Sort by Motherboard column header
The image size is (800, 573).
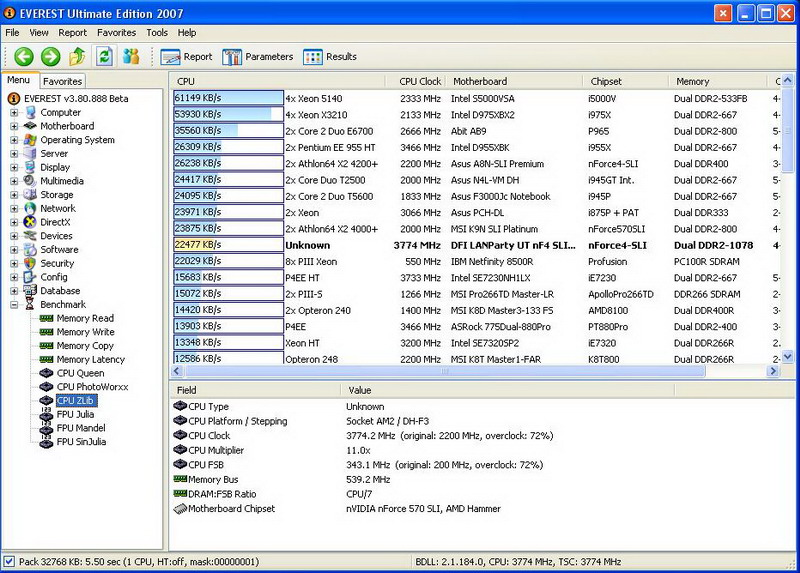click(514, 81)
